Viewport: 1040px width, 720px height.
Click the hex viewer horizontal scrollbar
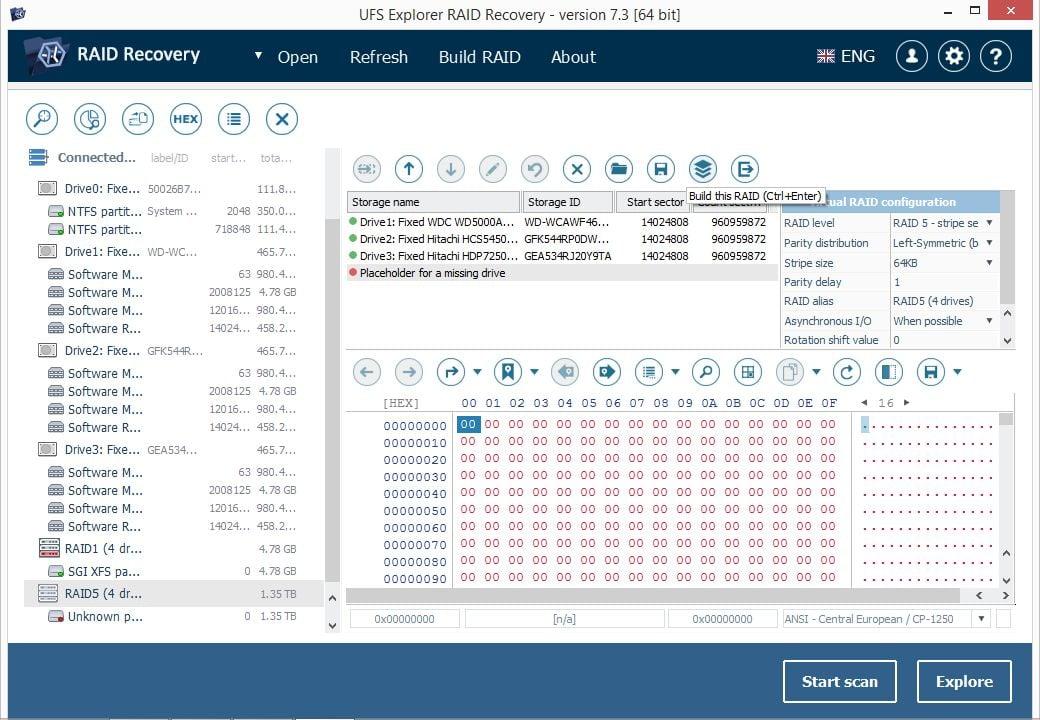(653, 595)
